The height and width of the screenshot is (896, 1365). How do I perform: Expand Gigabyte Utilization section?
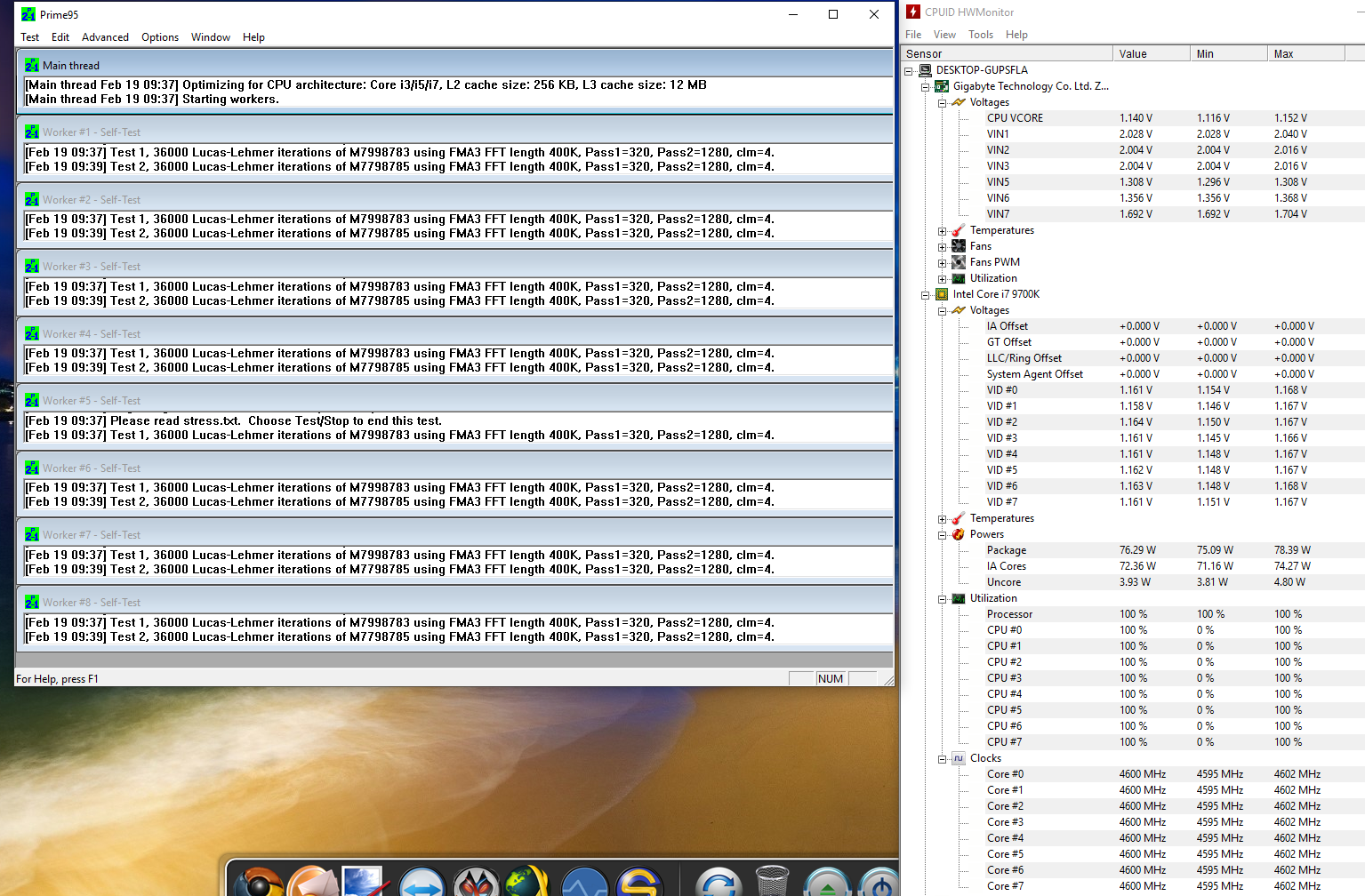[943, 279]
